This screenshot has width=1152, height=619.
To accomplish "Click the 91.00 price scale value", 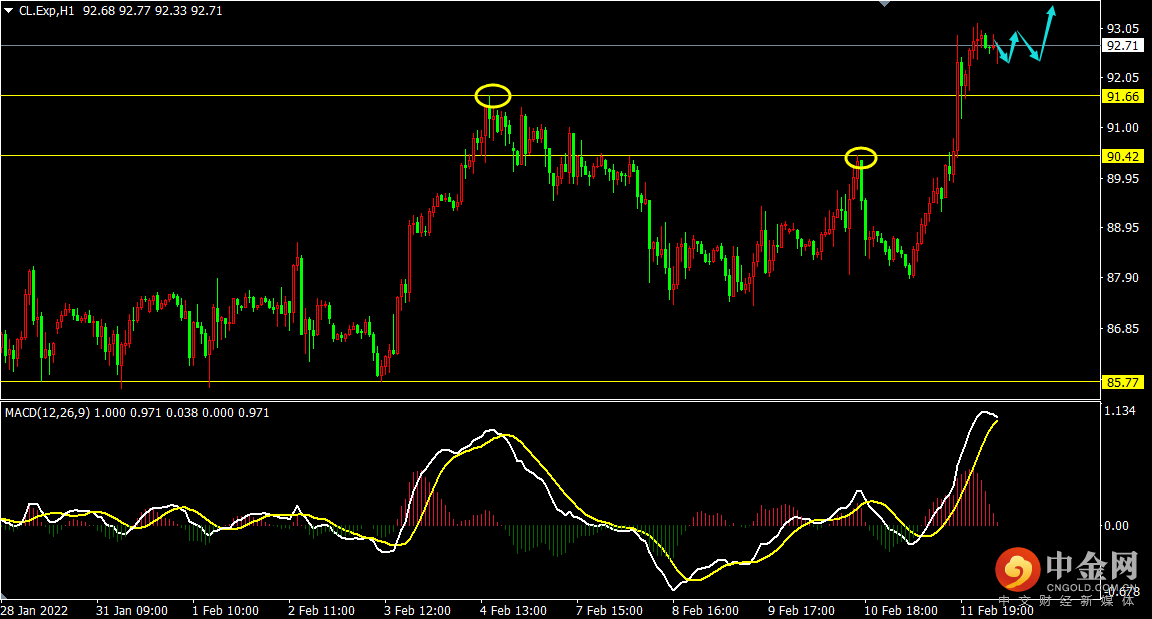I will pos(1123,128).
